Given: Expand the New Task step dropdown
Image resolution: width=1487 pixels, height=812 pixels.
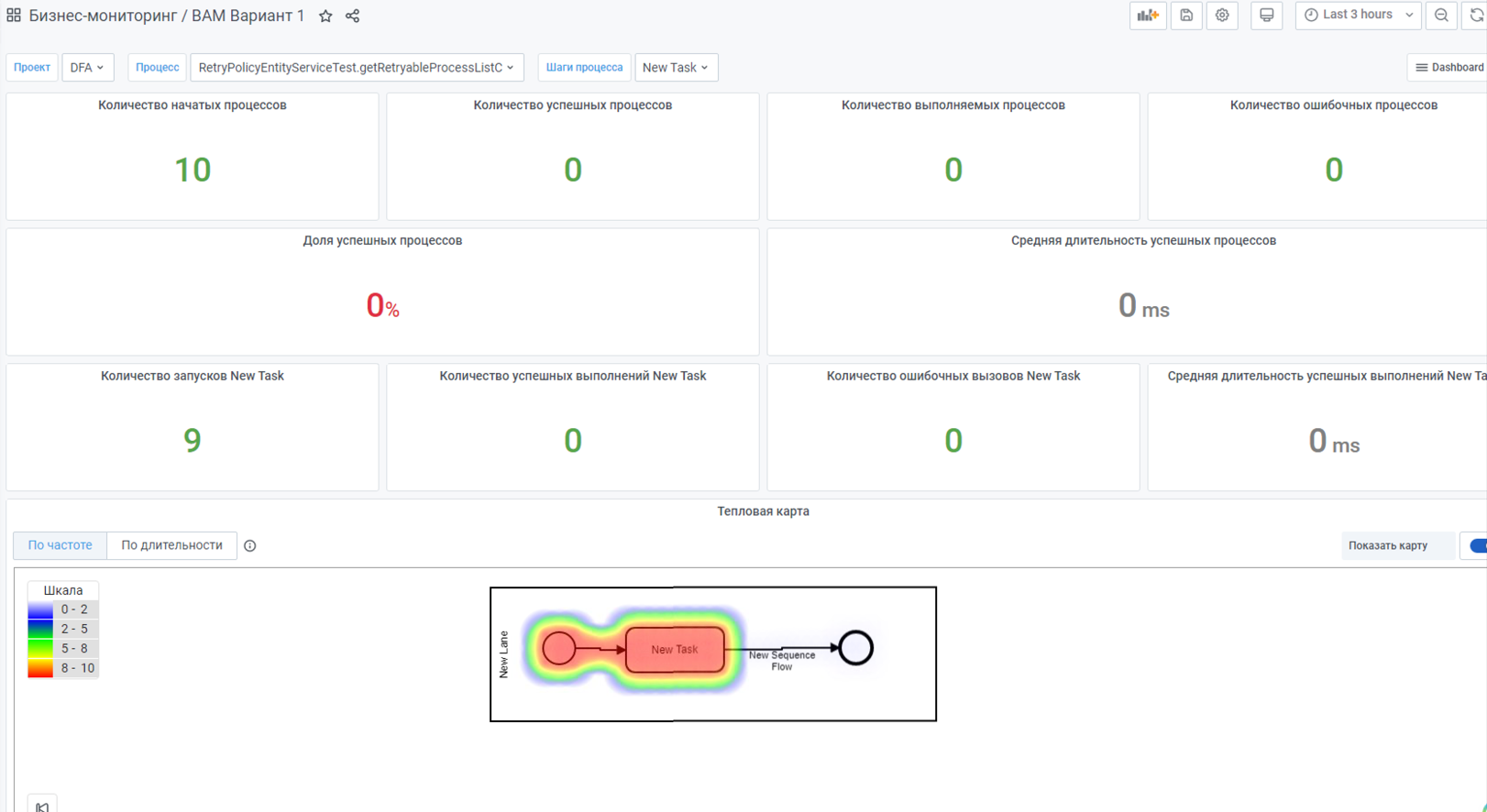Looking at the screenshot, I should point(676,68).
